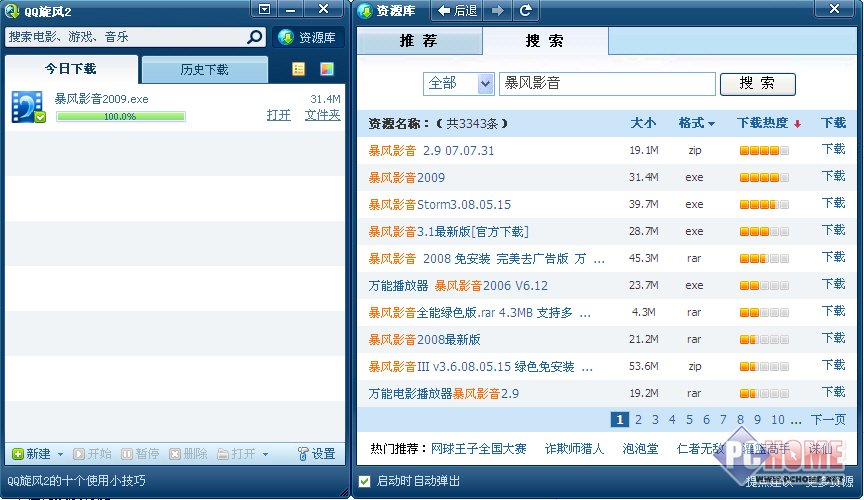Viewport: 864px width, 500px height.
Task: Click the refresh icon in 资源库 toolbar
Action: (x=525, y=11)
